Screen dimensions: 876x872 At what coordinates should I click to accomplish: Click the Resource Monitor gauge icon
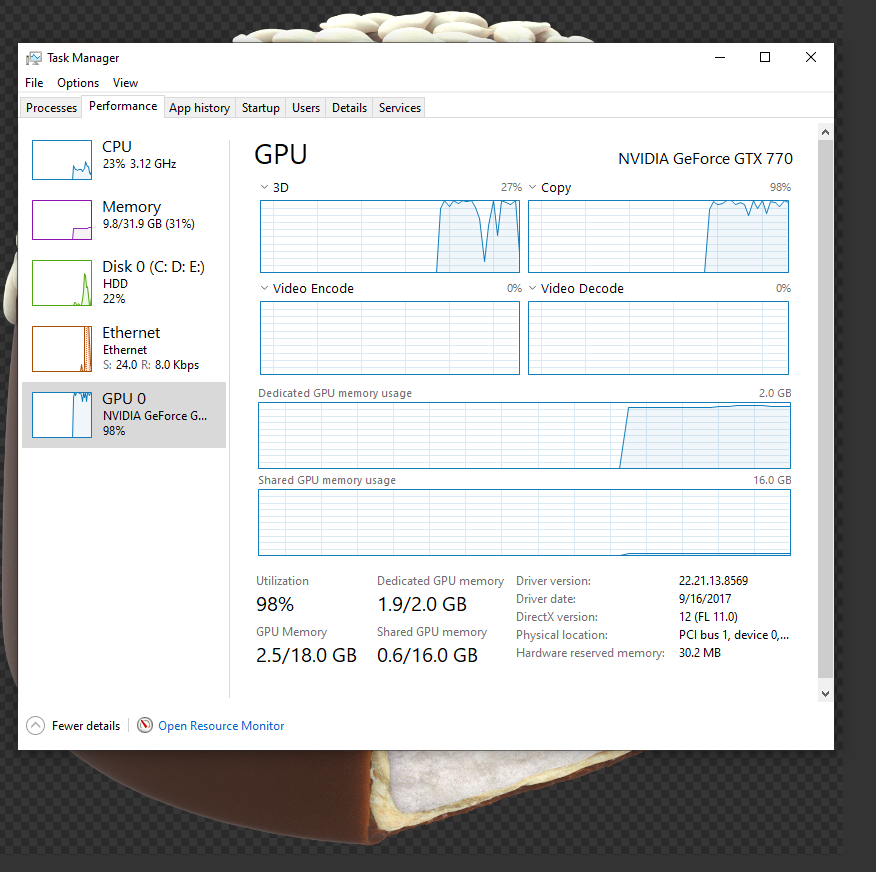[x=145, y=725]
